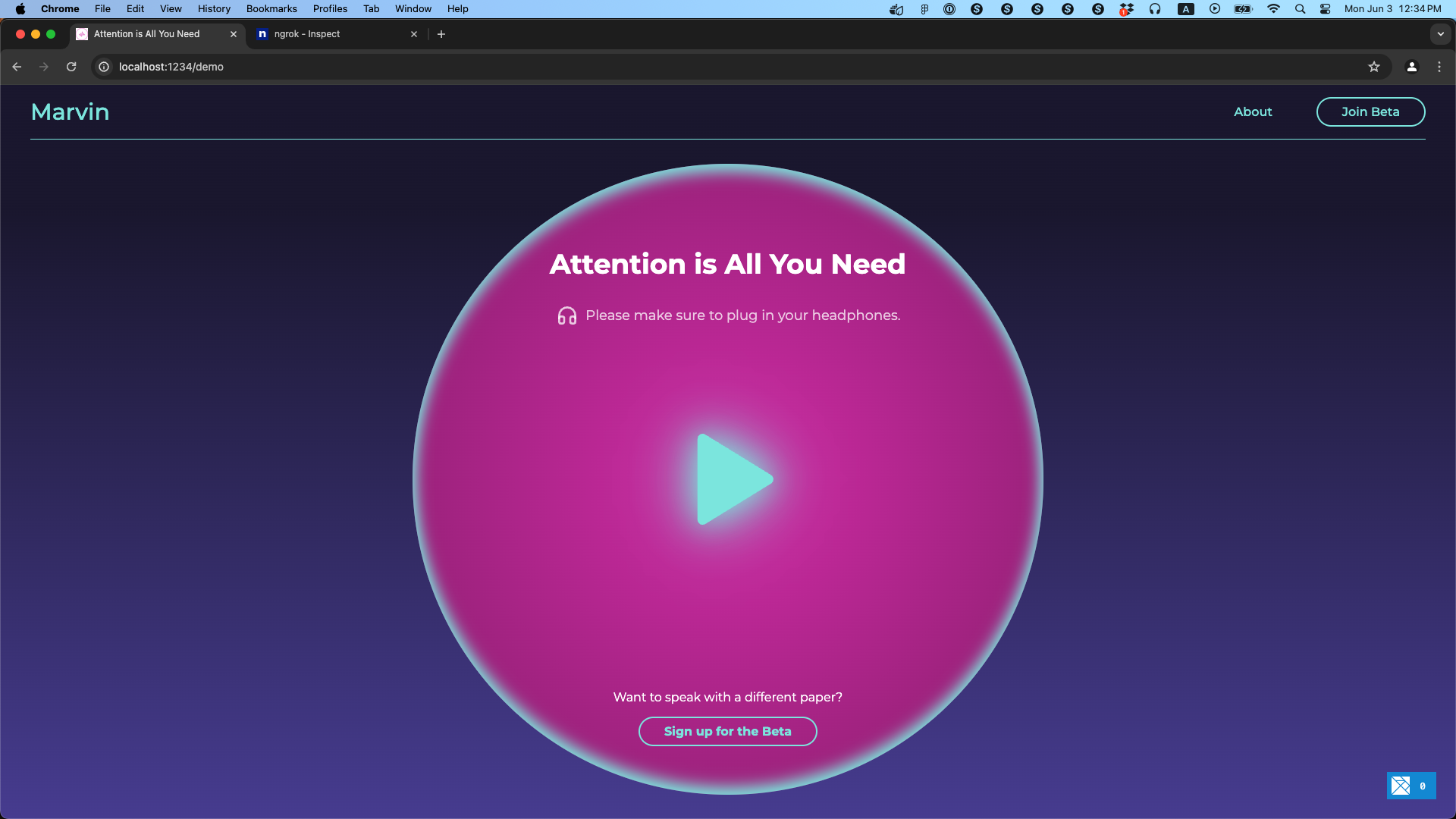Click the Join Beta button
Screen dimensions: 1456x819
1370,111
